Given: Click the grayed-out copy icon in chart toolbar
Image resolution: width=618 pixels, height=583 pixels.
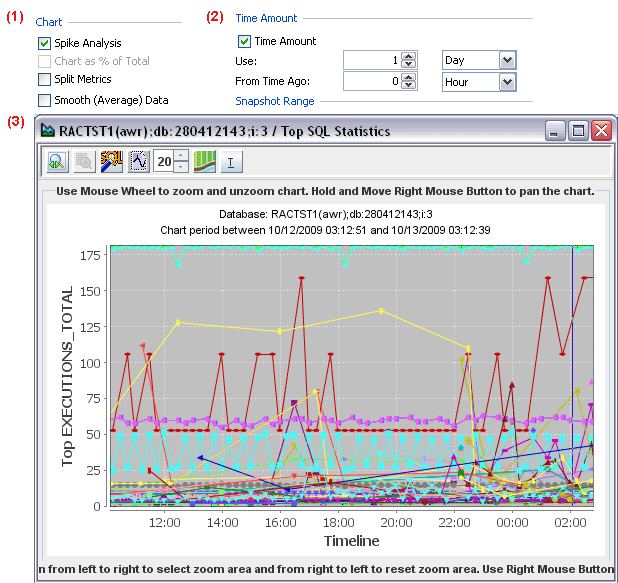Looking at the screenshot, I should click(84, 161).
